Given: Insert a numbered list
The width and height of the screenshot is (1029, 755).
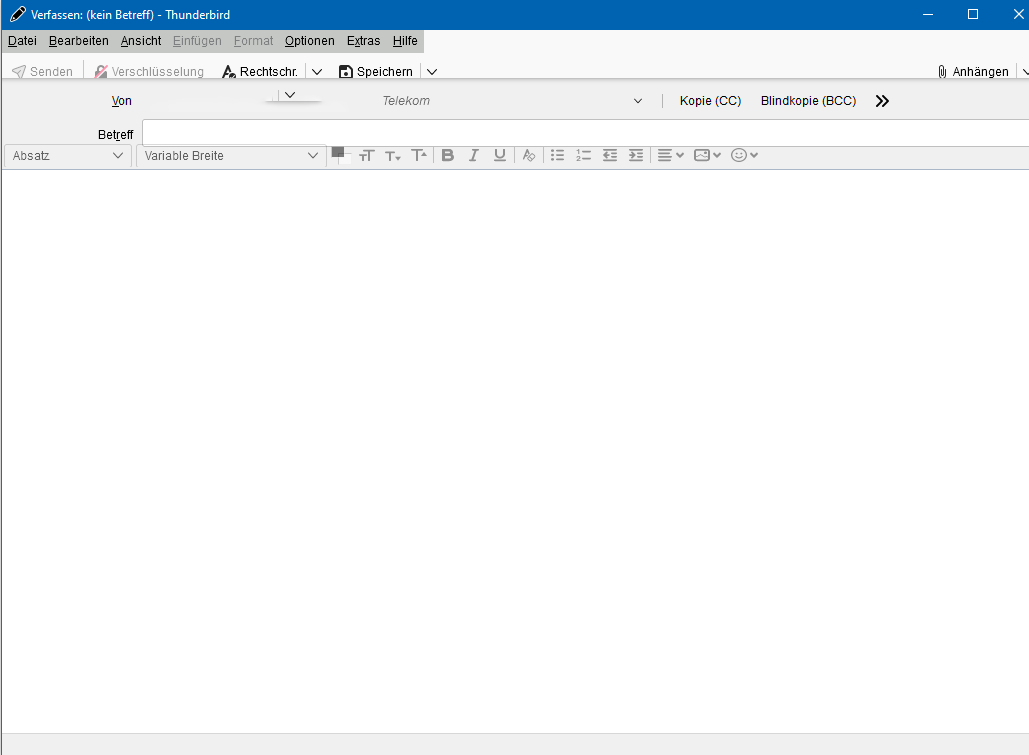Looking at the screenshot, I should coord(584,156).
